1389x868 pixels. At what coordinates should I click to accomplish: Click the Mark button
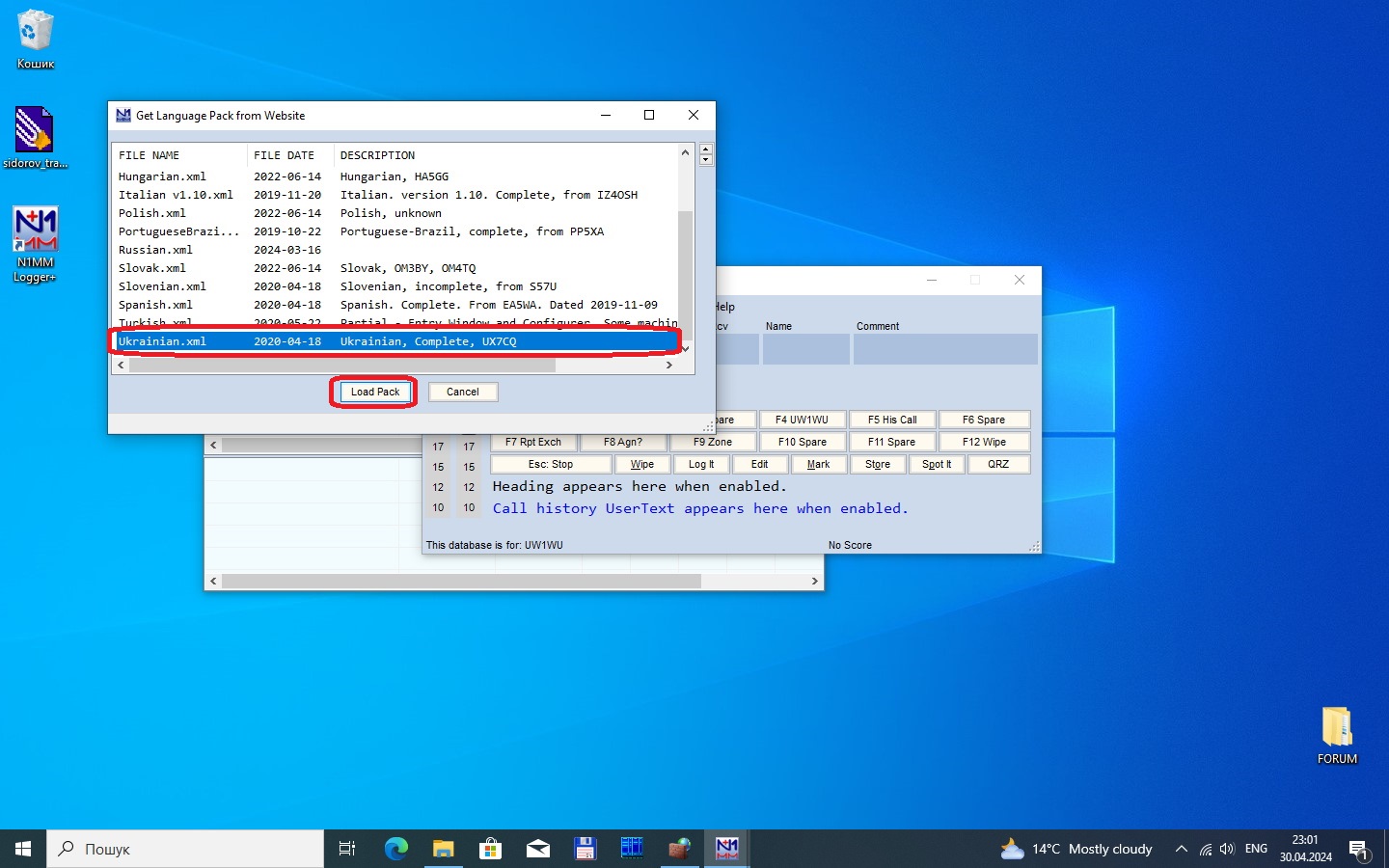coord(819,464)
